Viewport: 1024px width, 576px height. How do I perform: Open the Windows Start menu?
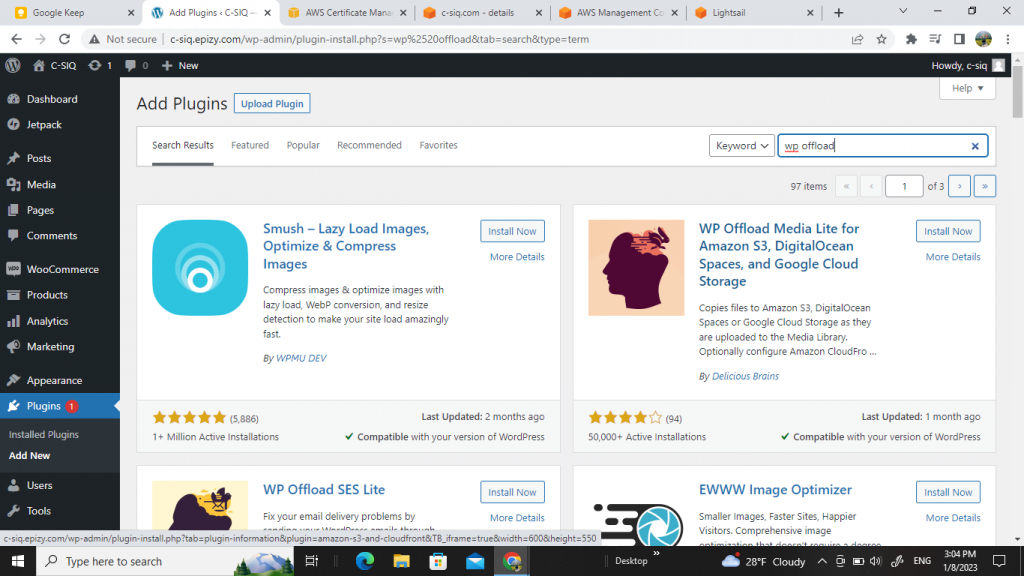click(18, 561)
